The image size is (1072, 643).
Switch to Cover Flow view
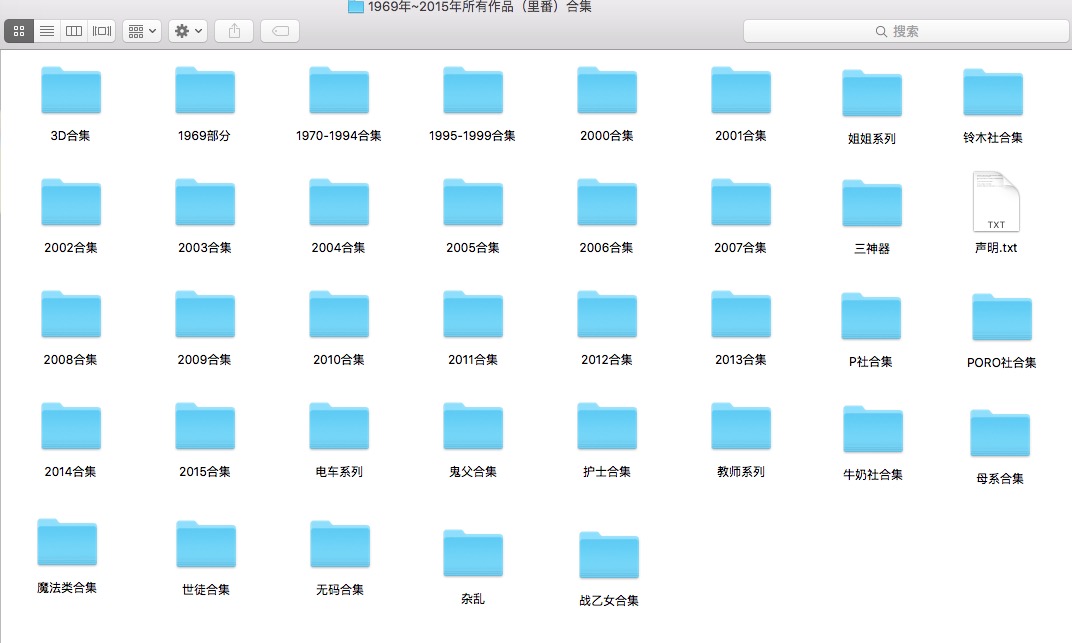tap(102, 31)
